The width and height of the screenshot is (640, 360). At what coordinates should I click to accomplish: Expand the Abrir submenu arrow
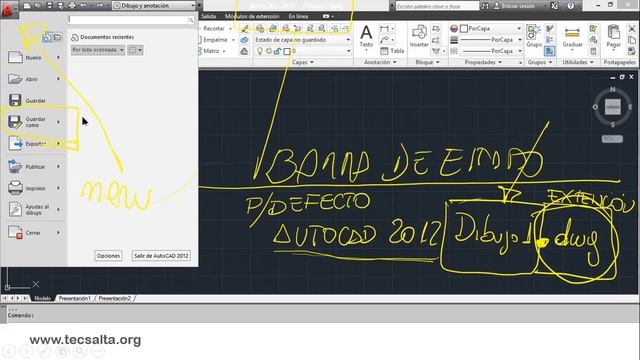[x=58, y=78]
